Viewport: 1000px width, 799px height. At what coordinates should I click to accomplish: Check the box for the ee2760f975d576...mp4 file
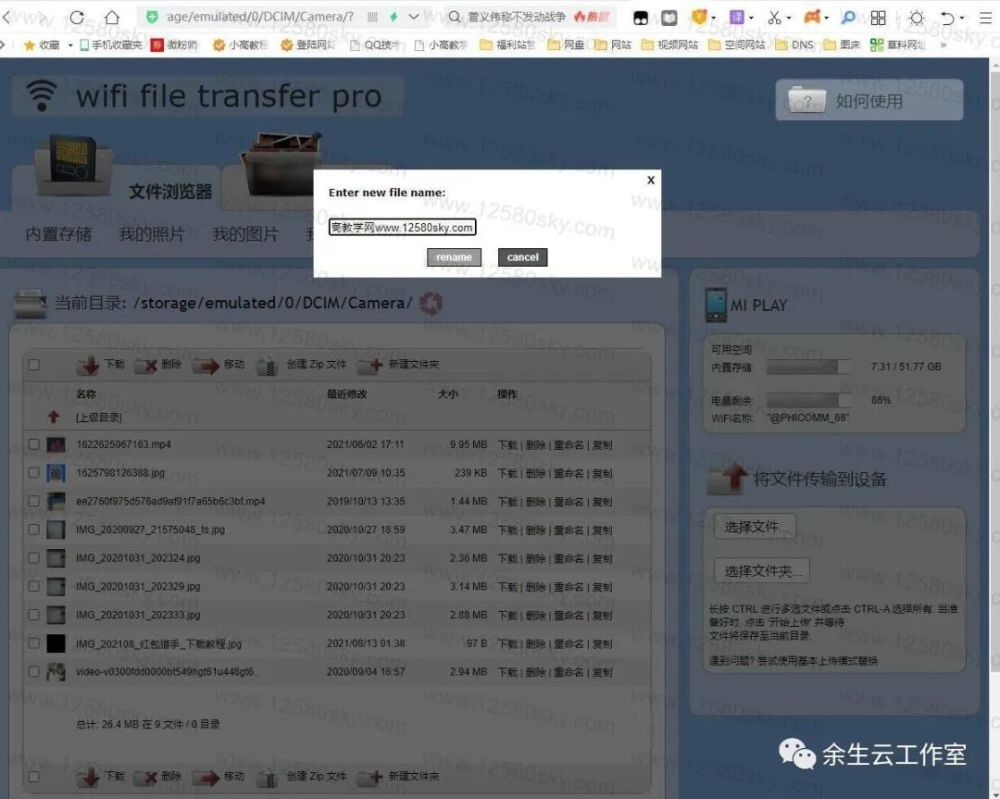34,501
